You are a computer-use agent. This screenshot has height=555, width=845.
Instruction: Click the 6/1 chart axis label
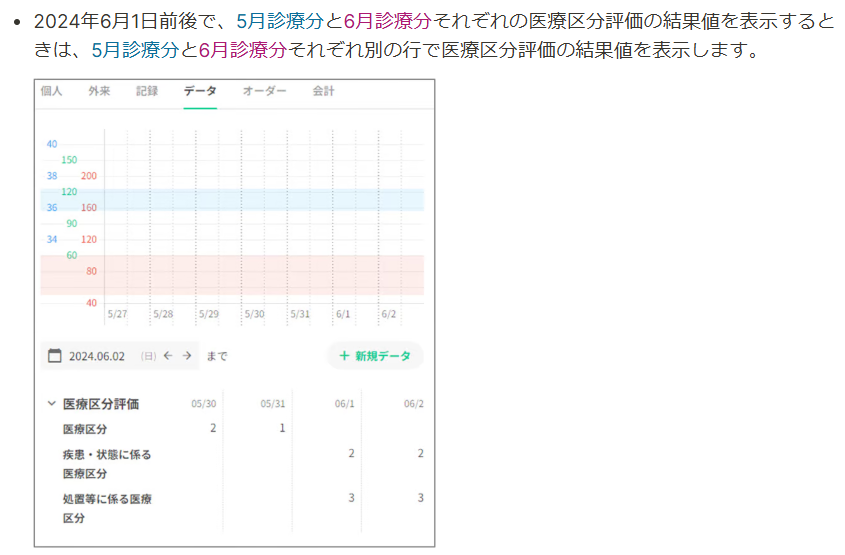point(343,314)
